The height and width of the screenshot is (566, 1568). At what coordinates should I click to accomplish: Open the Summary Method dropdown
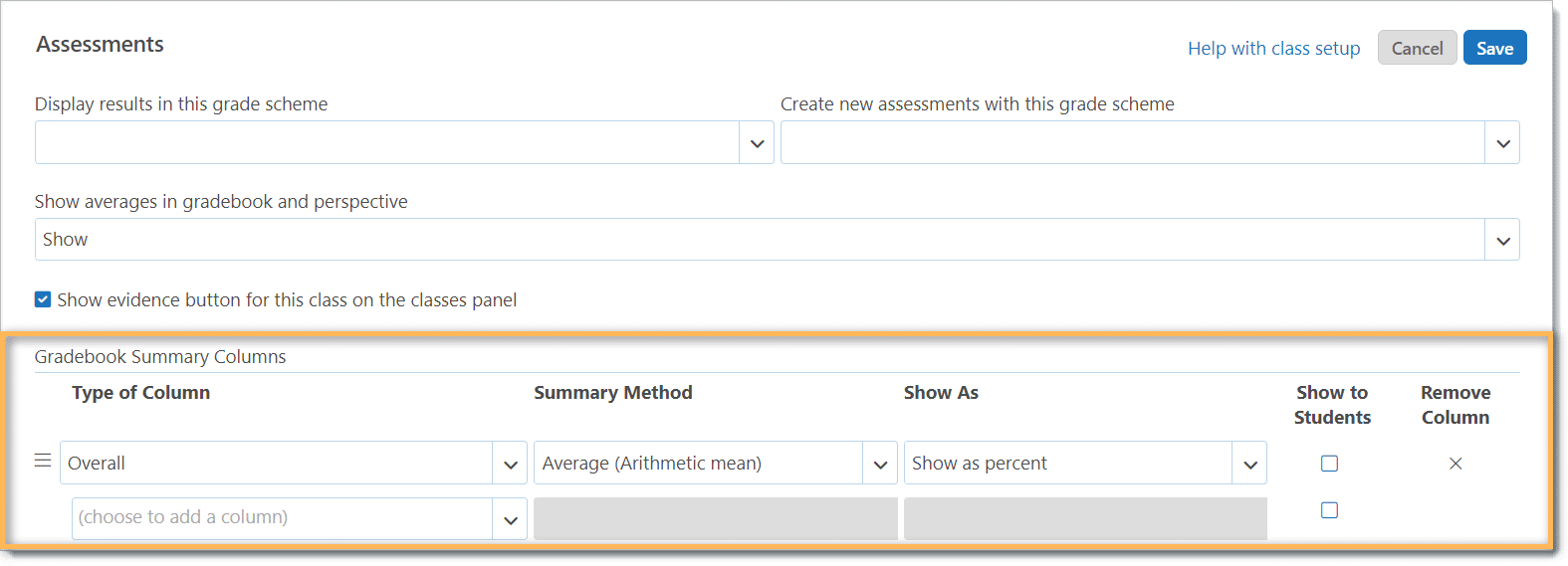click(699, 464)
